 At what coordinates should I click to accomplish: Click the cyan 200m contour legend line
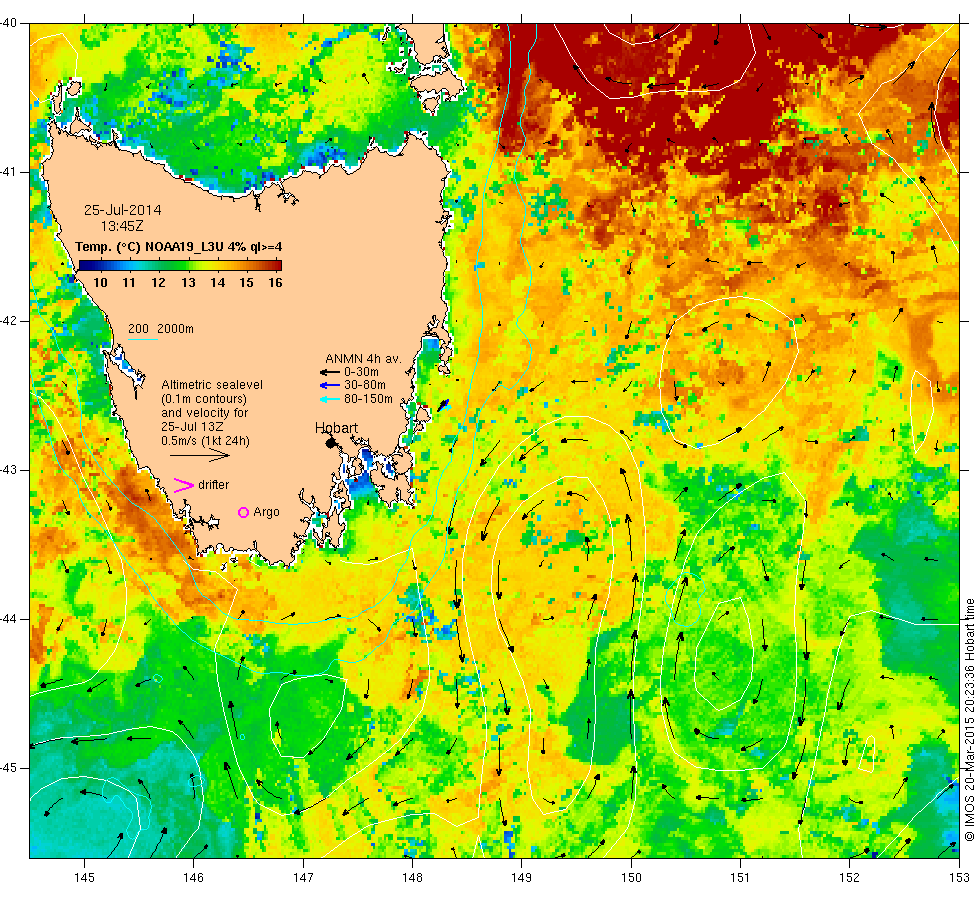(142, 339)
